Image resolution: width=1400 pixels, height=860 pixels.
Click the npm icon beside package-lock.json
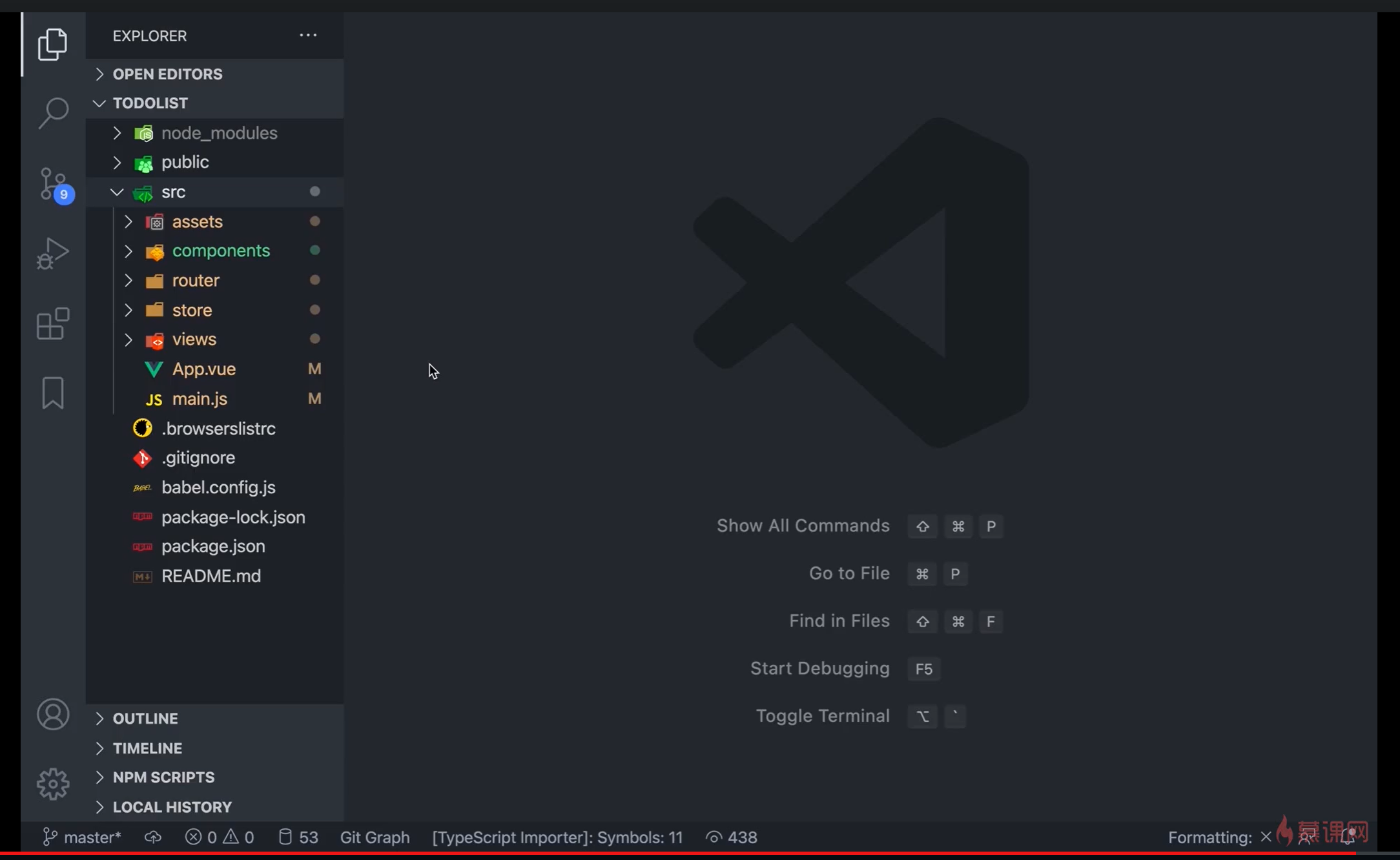142,517
